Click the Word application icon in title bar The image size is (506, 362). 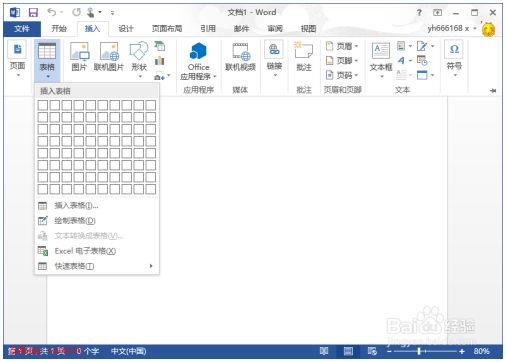click(15, 13)
